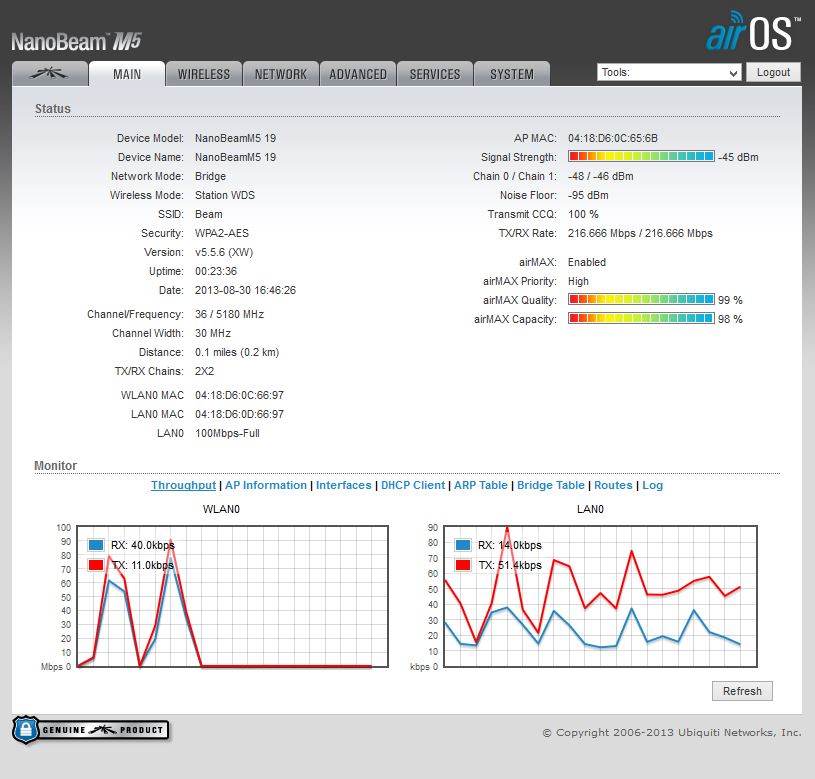Click the Logout button
The image size is (815, 779).
point(773,72)
